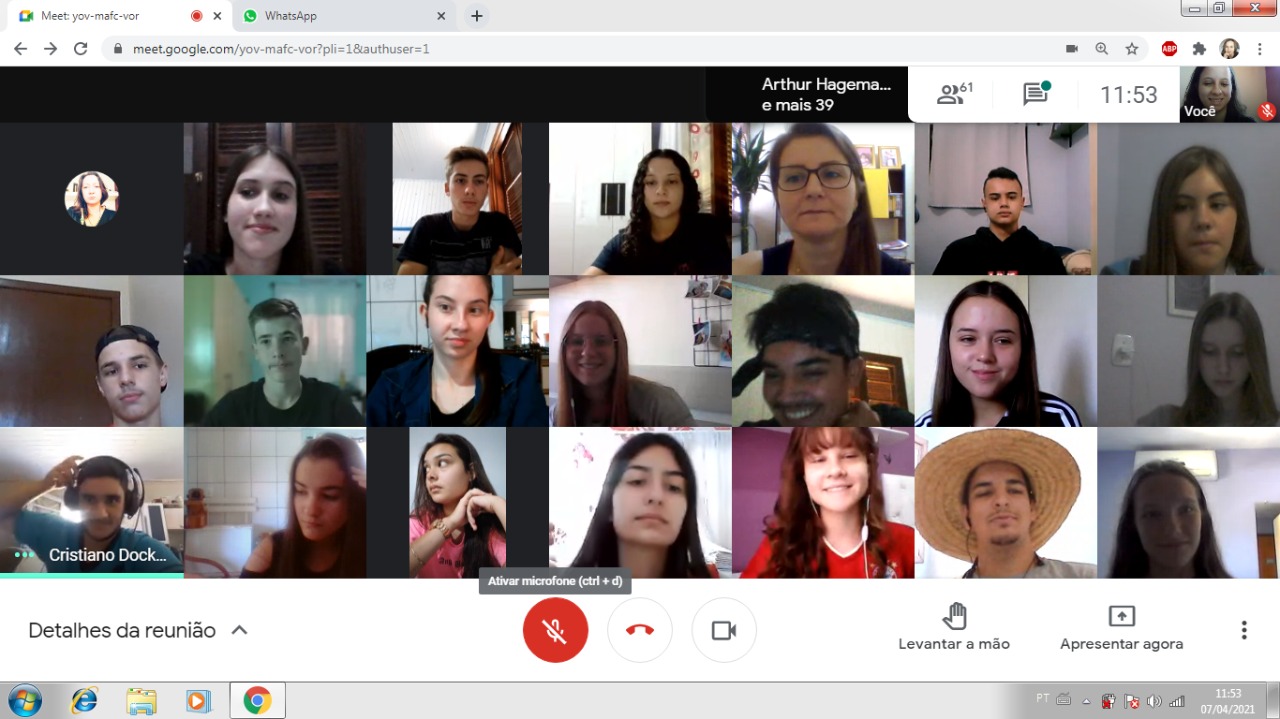The width and height of the screenshot is (1280, 719).
Task: Select the Meet yov-mafc-vor tab
Action: pyautogui.click(x=110, y=16)
